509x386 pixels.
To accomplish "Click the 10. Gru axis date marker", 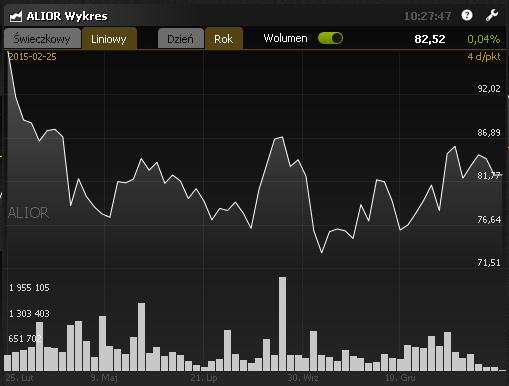I will click(400, 378).
